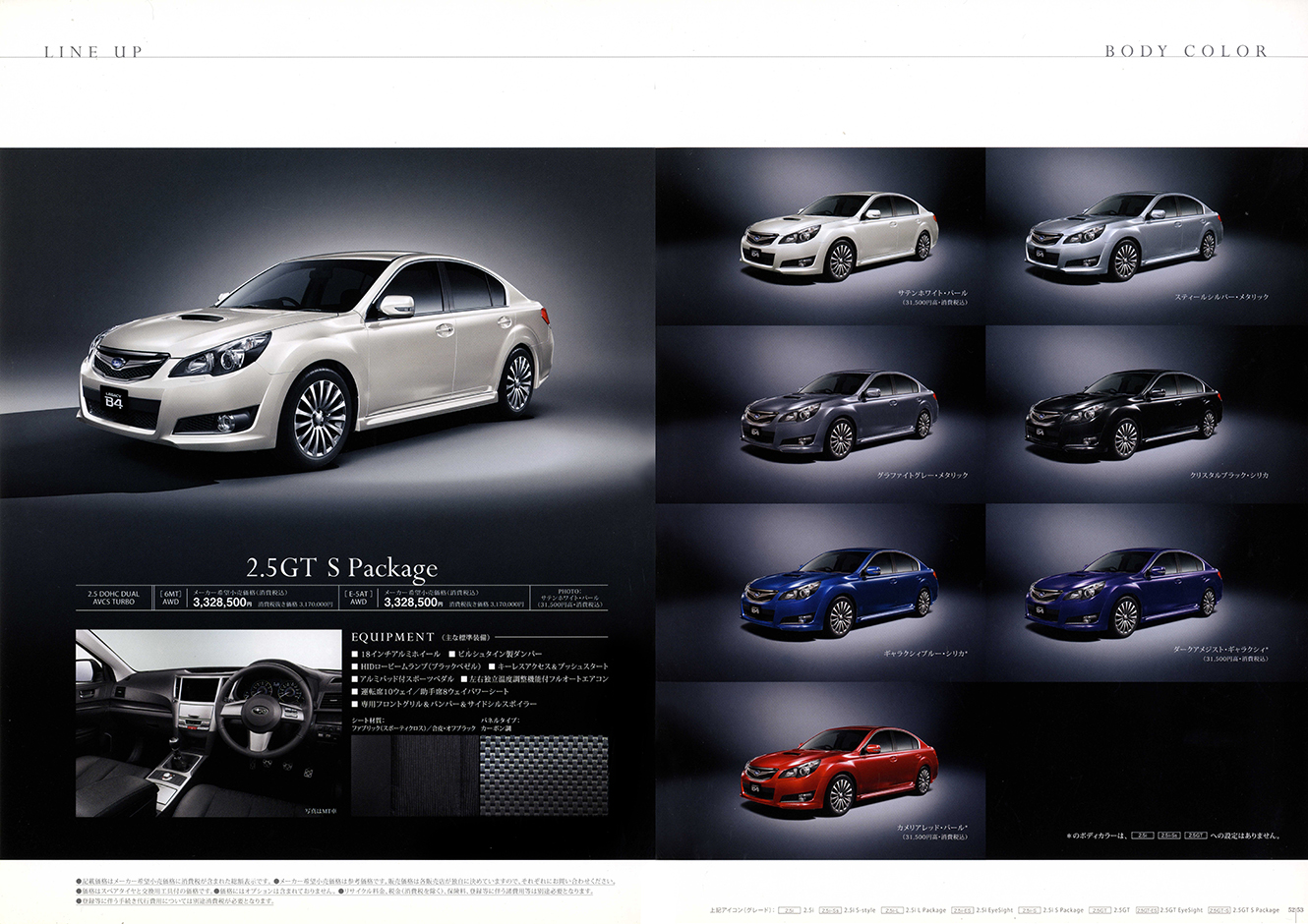Click the 3,328,500 price beside 6MT
This screenshot has width=1308, height=924.
coord(222,603)
